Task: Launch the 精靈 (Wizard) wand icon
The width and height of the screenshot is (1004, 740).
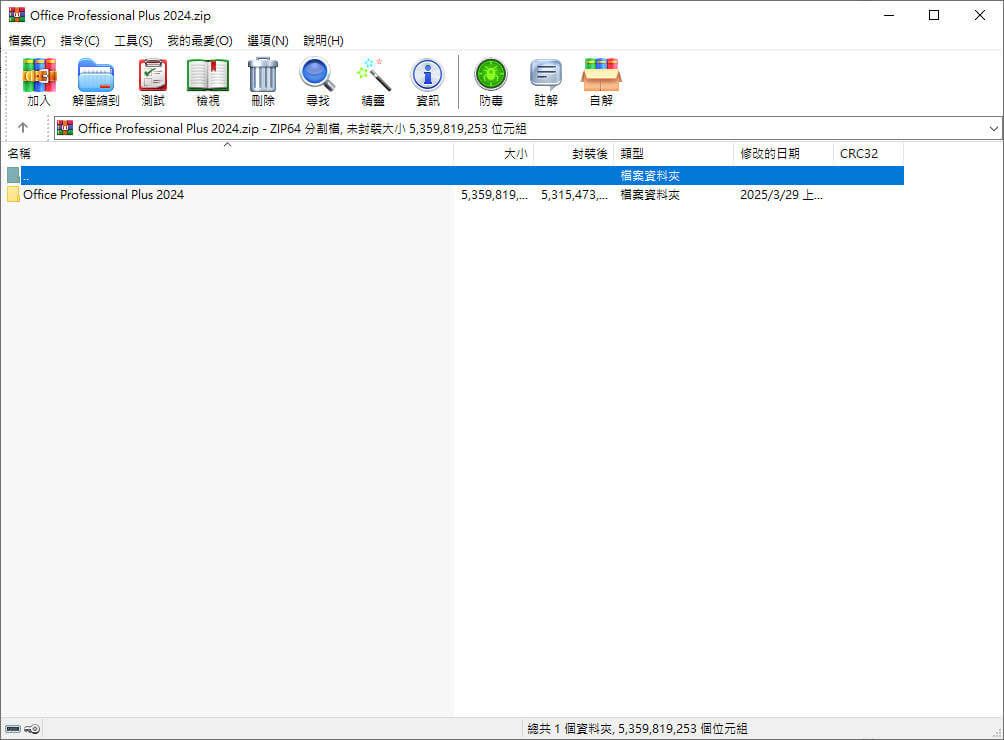Action: tap(373, 82)
